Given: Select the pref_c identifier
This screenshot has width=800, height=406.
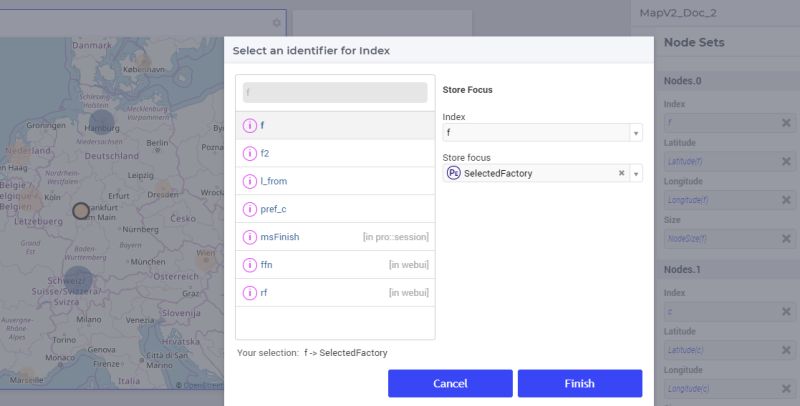Looking at the screenshot, I should [x=335, y=209].
